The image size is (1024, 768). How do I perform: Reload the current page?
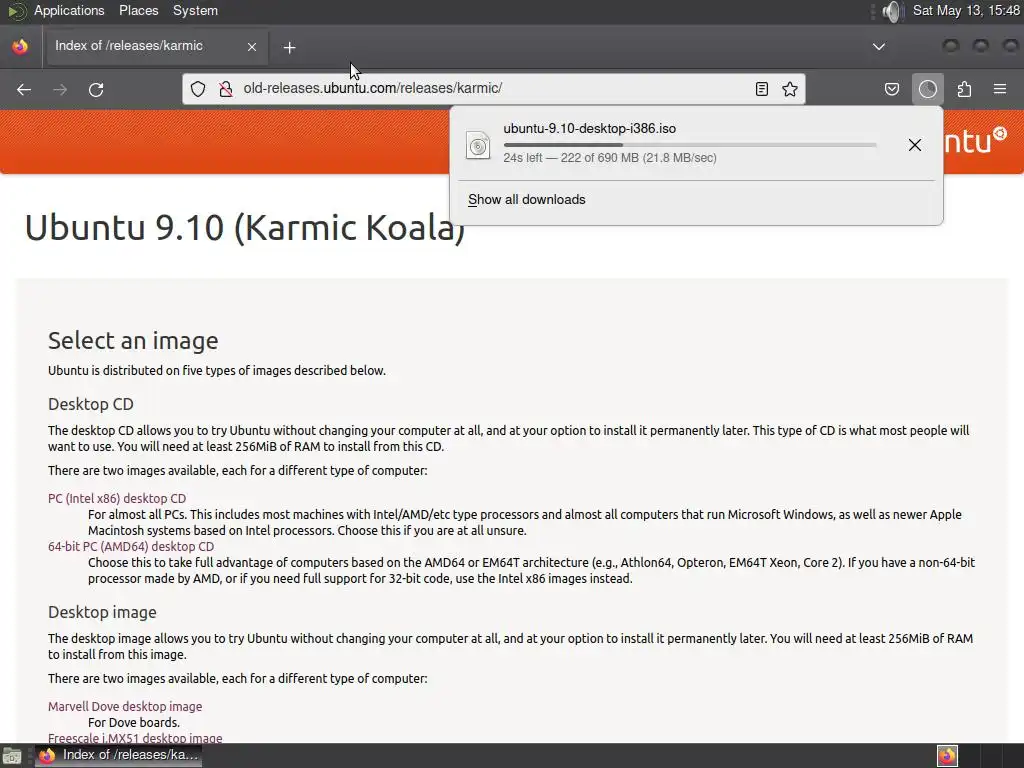96,89
